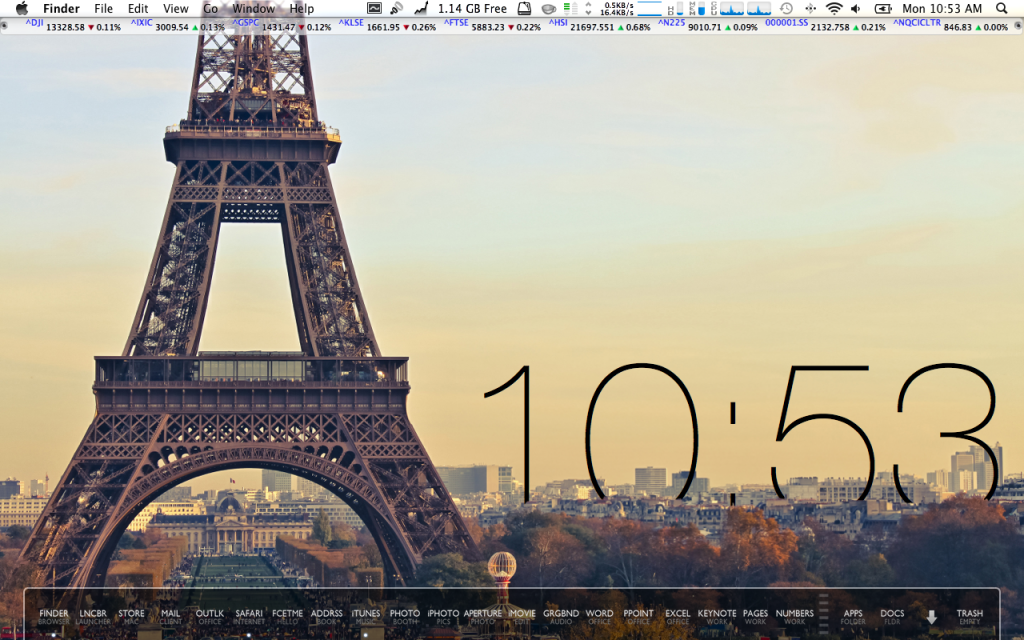Open the File menu

click(103, 9)
